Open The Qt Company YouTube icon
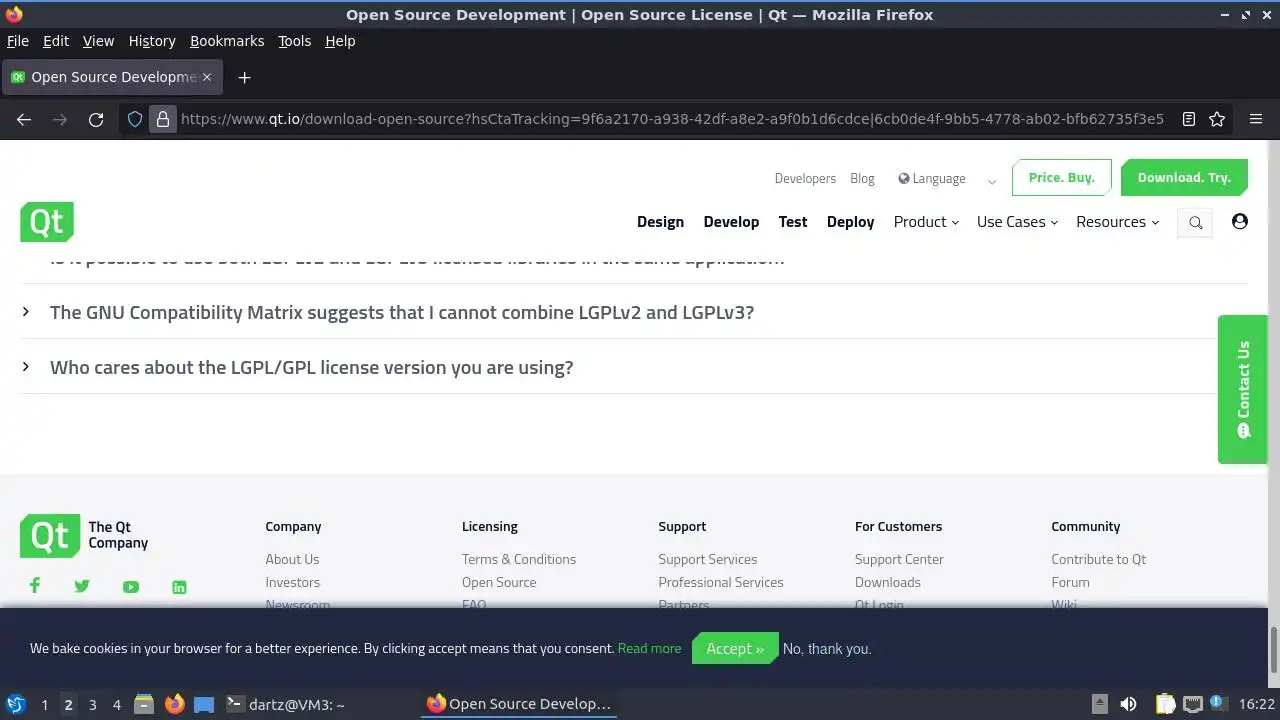The width and height of the screenshot is (1280, 720). pyautogui.click(x=131, y=587)
